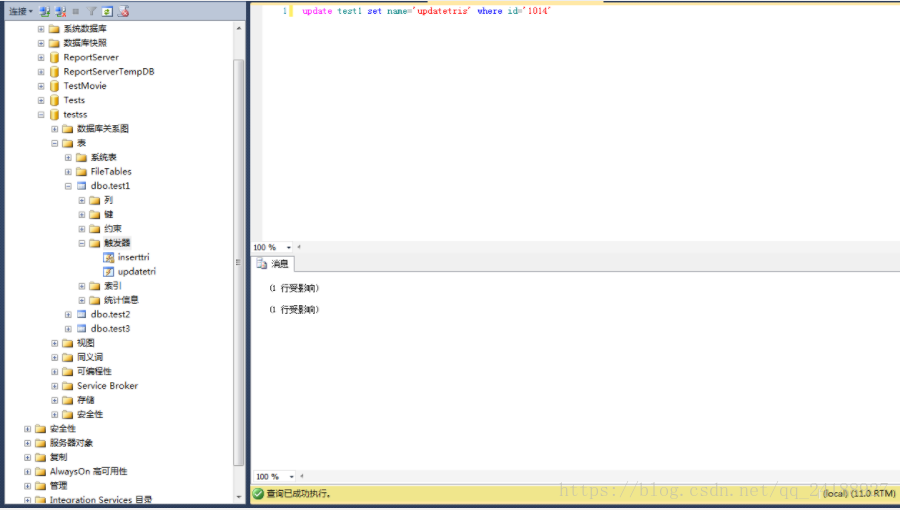Expand the 视图 views node
Screen dimensions: 900x510
coord(55,343)
